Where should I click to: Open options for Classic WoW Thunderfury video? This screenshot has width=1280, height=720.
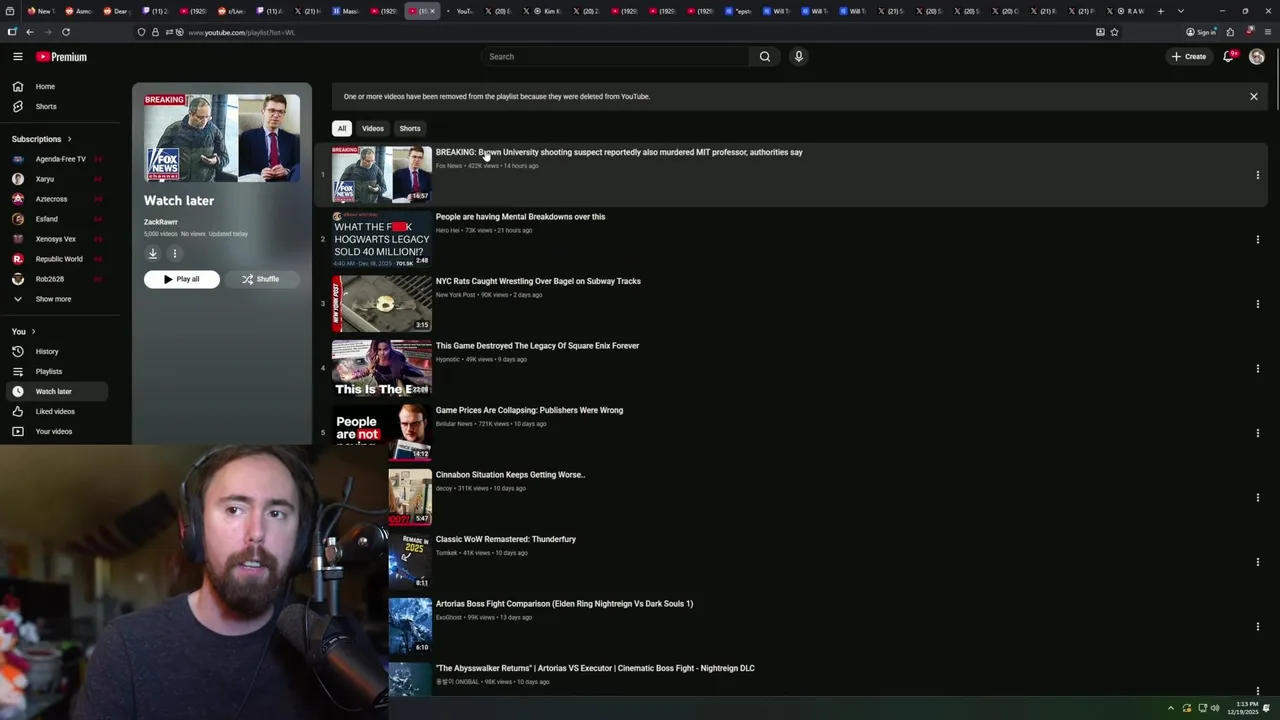coord(1257,562)
